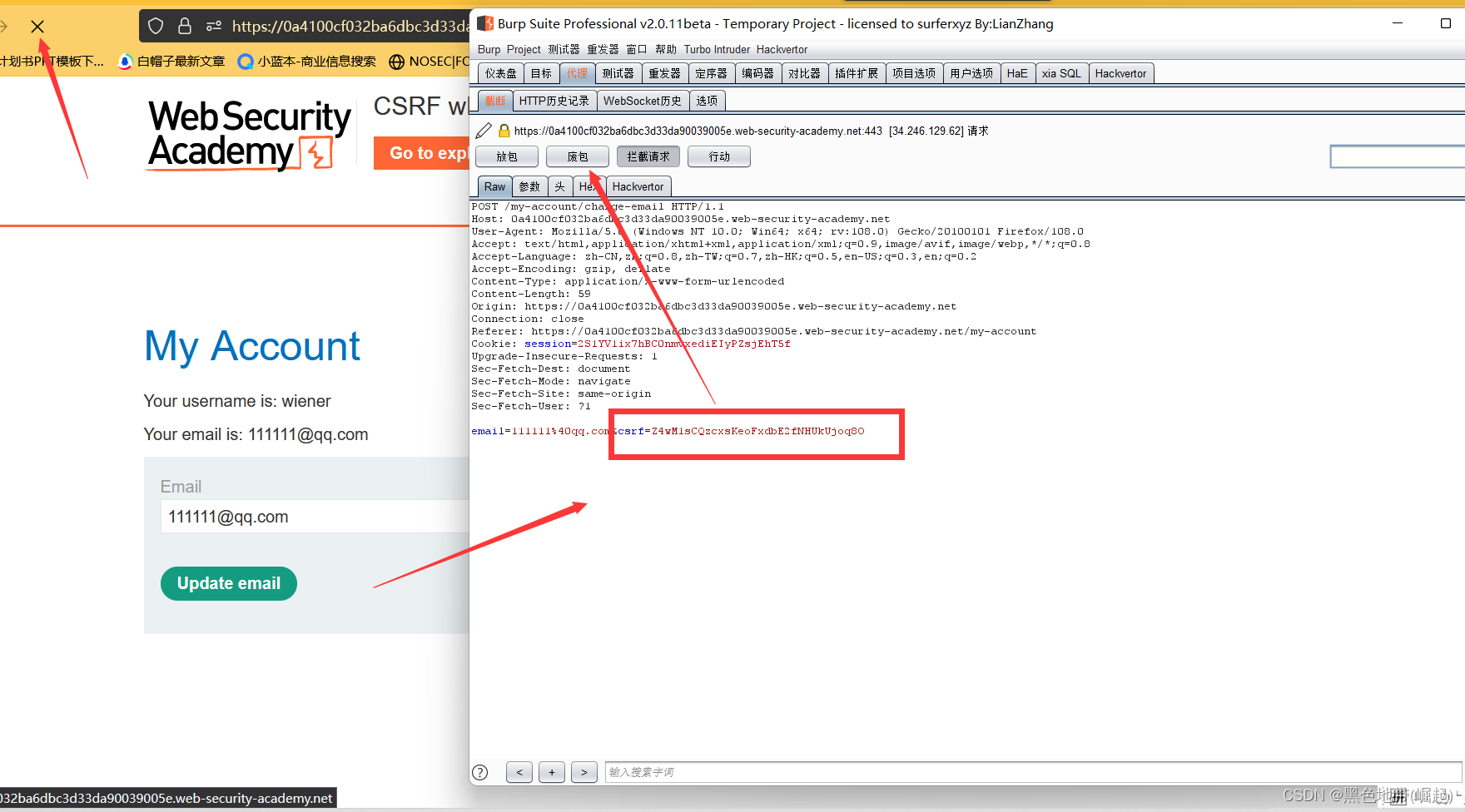Select the Hackvertor request view tab
The image size is (1465, 812).
(638, 186)
